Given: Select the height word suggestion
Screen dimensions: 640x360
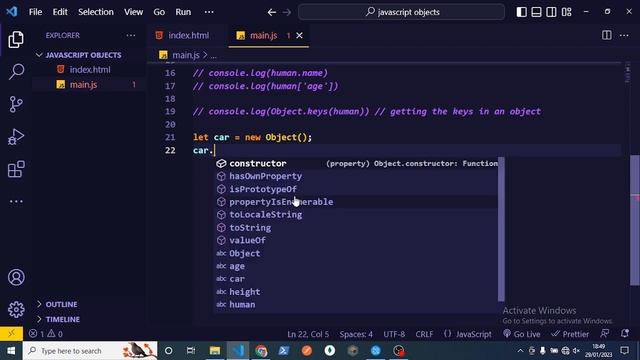Looking at the screenshot, I should tap(356, 292).
